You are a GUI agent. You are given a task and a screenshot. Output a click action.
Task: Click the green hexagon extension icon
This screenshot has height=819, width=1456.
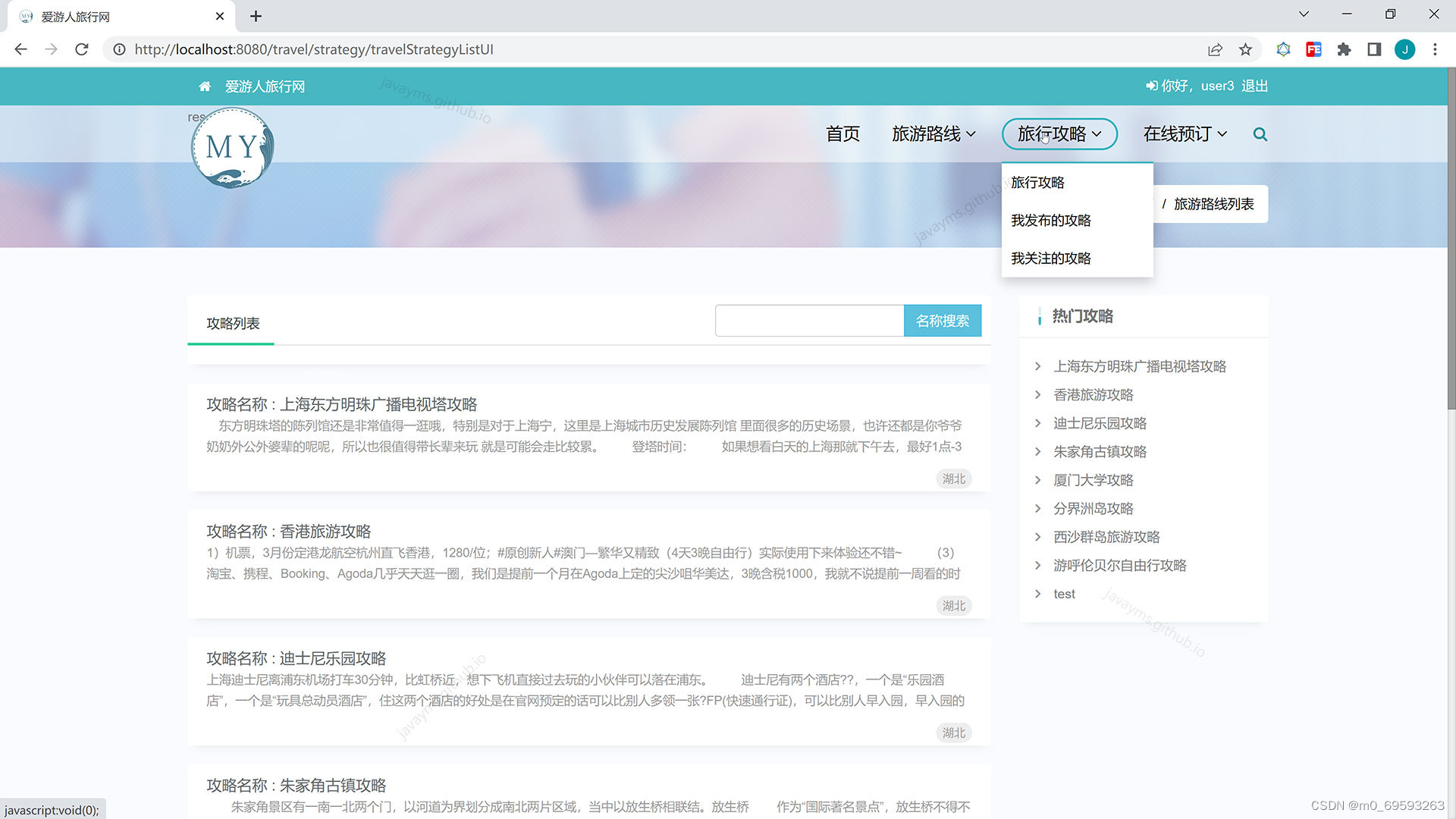click(1283, 49)
